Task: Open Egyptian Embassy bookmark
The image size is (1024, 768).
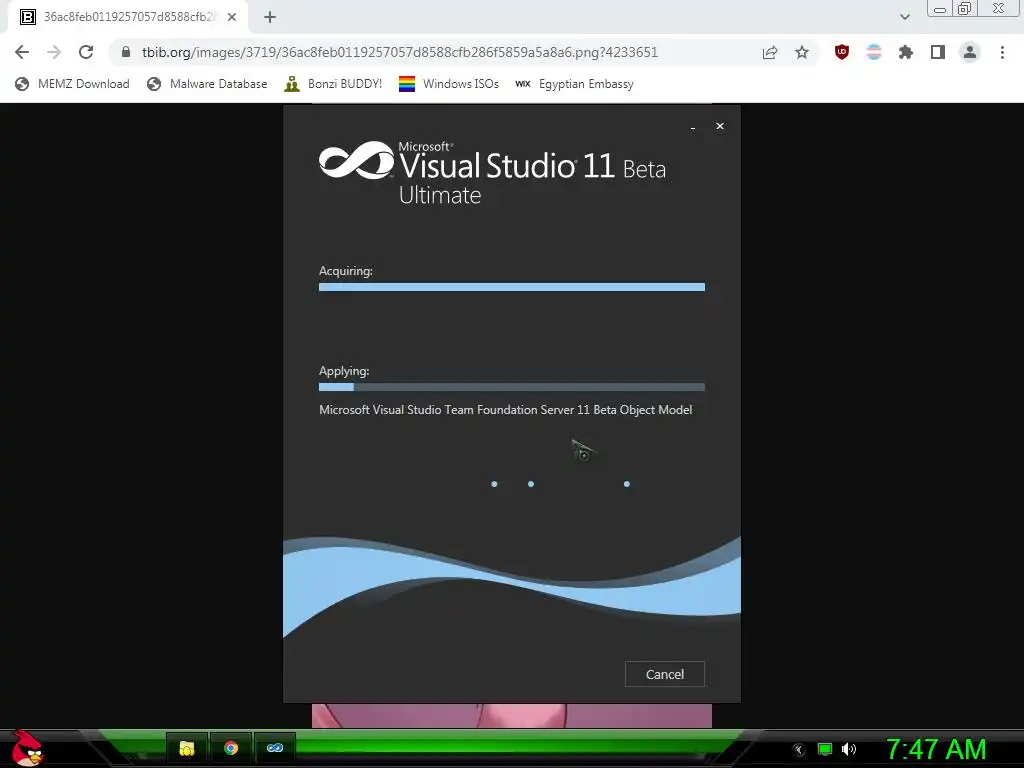Action: (574, 84)
